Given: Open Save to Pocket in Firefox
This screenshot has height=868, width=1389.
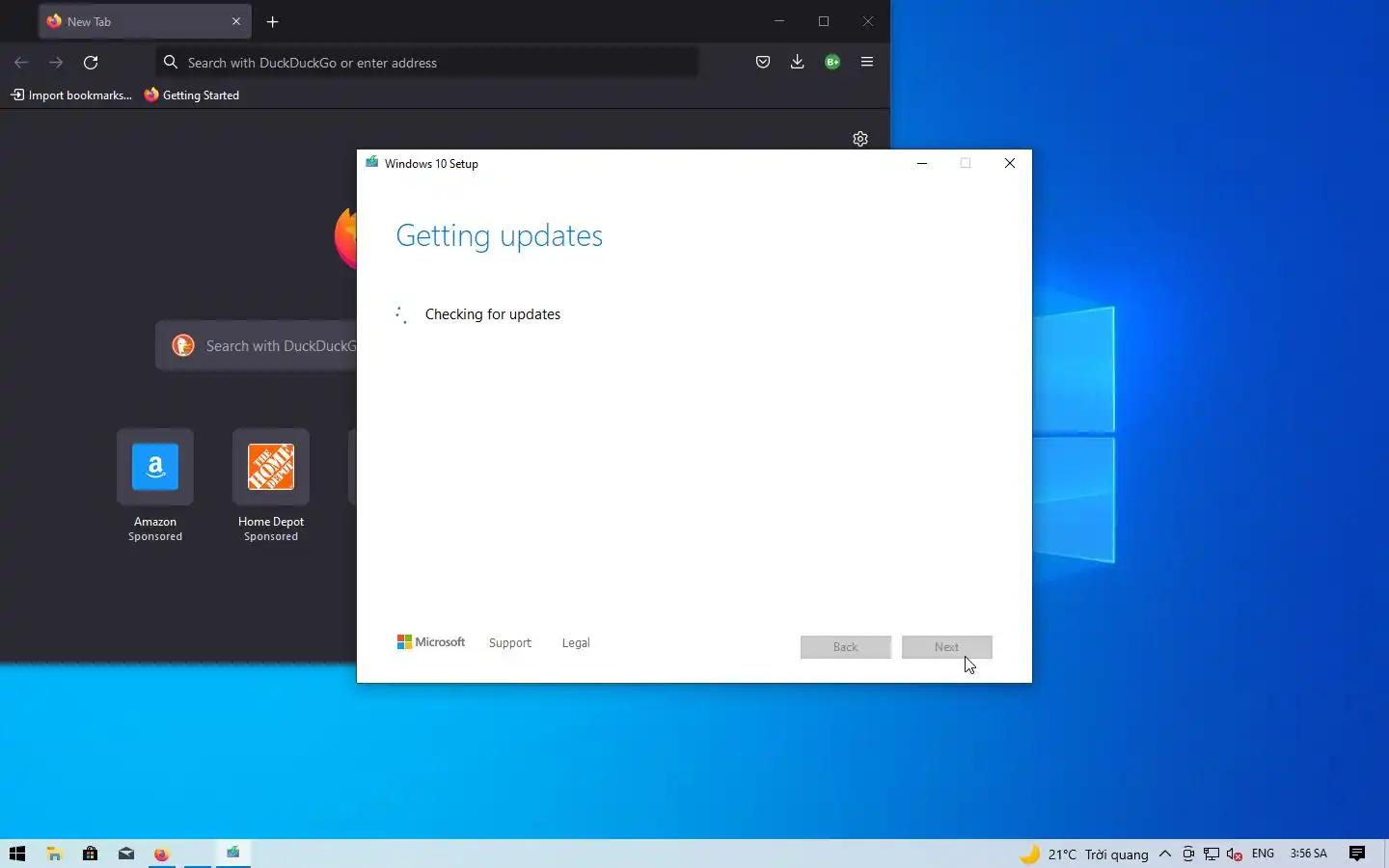Looking at the screenshot, I should 763,62.
